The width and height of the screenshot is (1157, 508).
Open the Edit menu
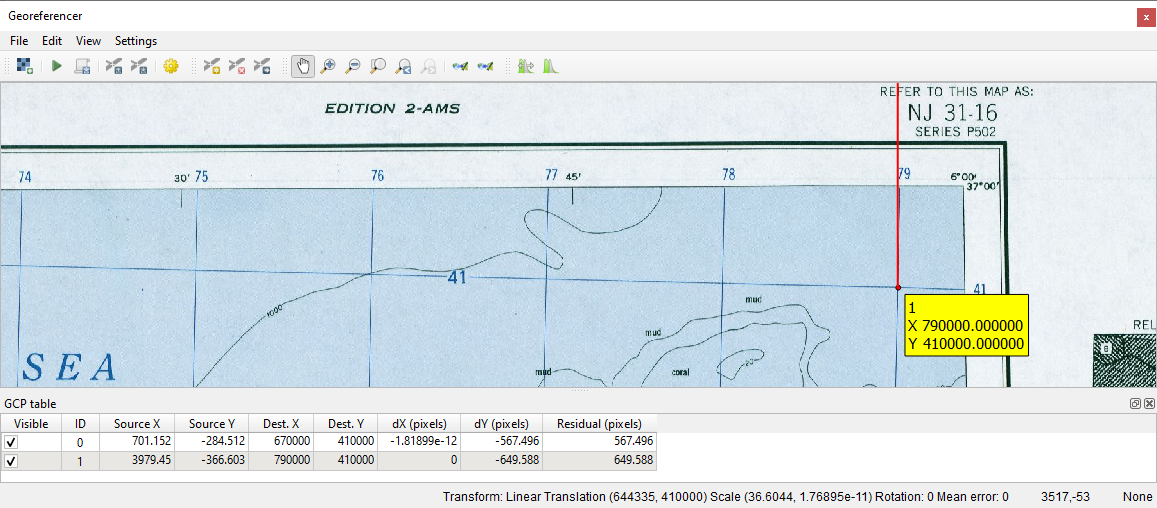(52, 41)
